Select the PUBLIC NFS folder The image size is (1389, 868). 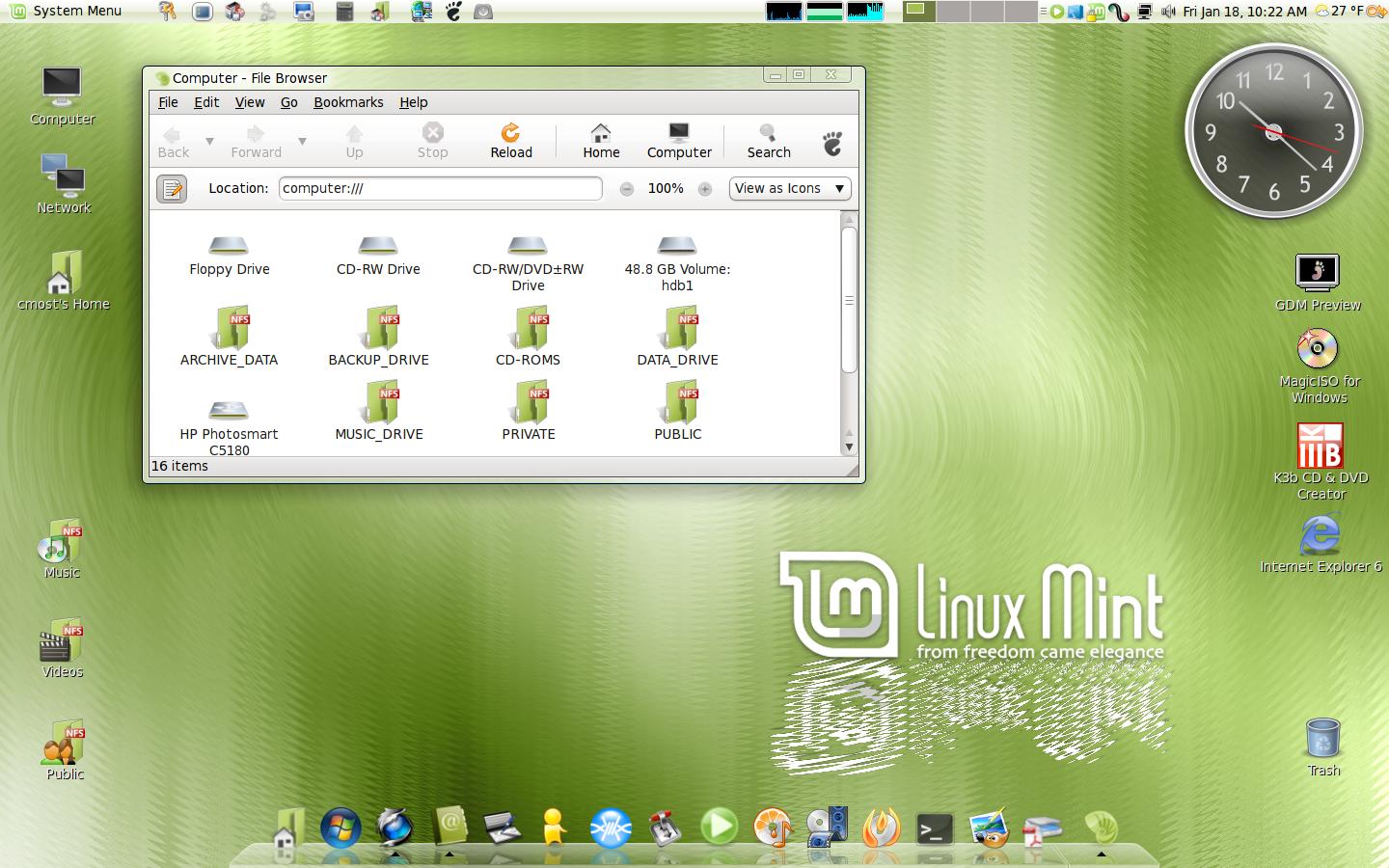point(677,410)
